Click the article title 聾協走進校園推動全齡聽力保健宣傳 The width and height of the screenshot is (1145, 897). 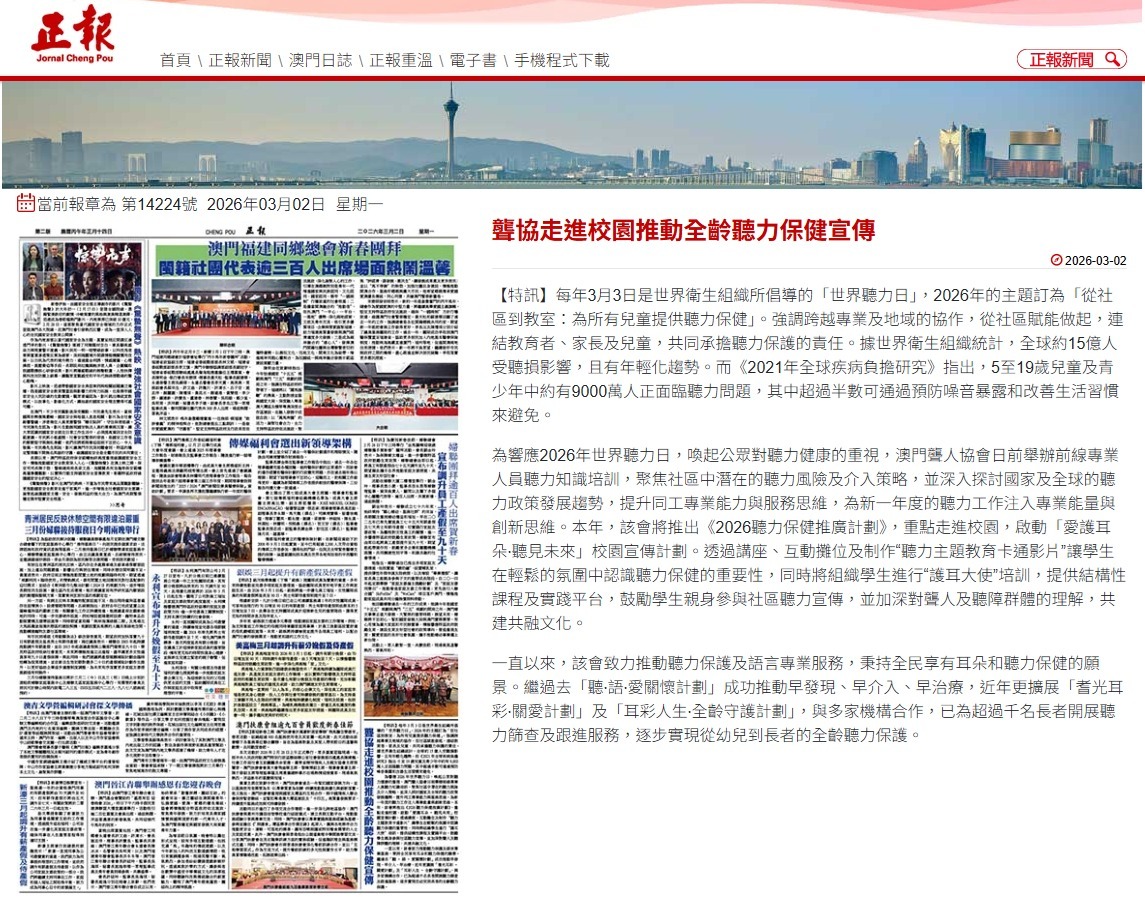[x=683, y=230]
